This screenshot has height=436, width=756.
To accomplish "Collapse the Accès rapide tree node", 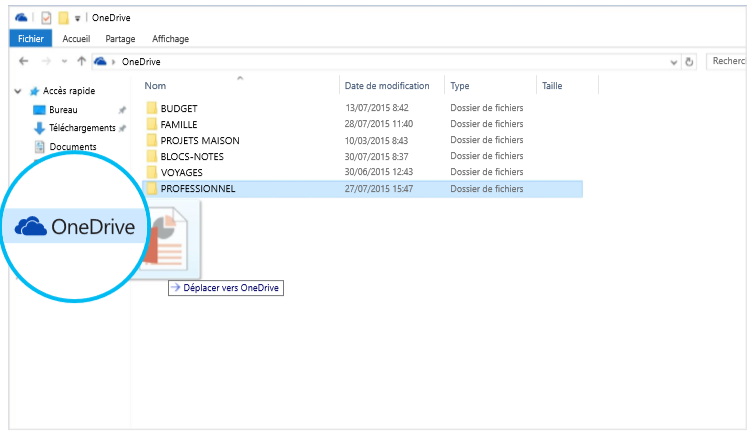I will coord(18,91).
